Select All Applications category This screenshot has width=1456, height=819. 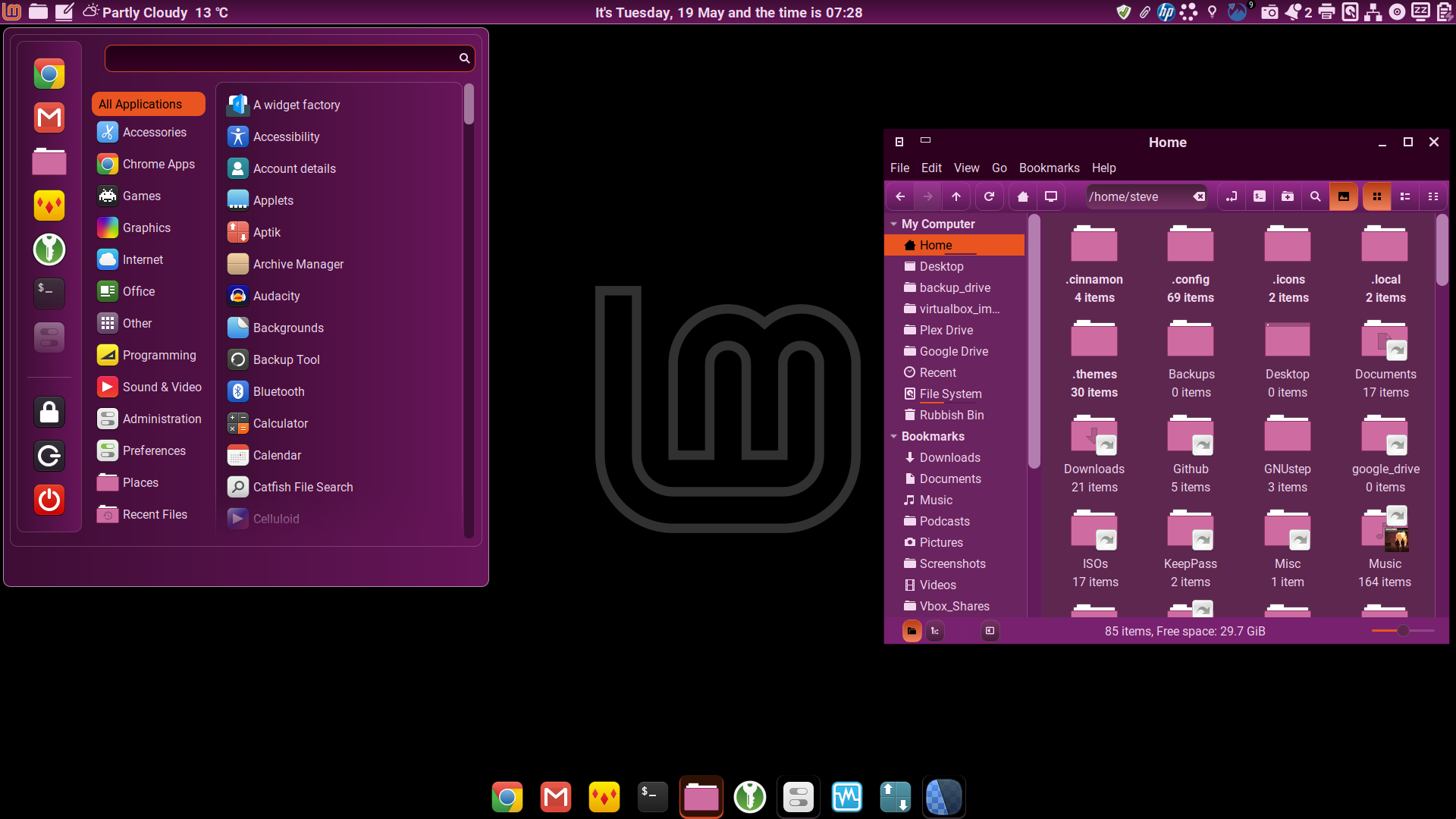coord(149,104)
